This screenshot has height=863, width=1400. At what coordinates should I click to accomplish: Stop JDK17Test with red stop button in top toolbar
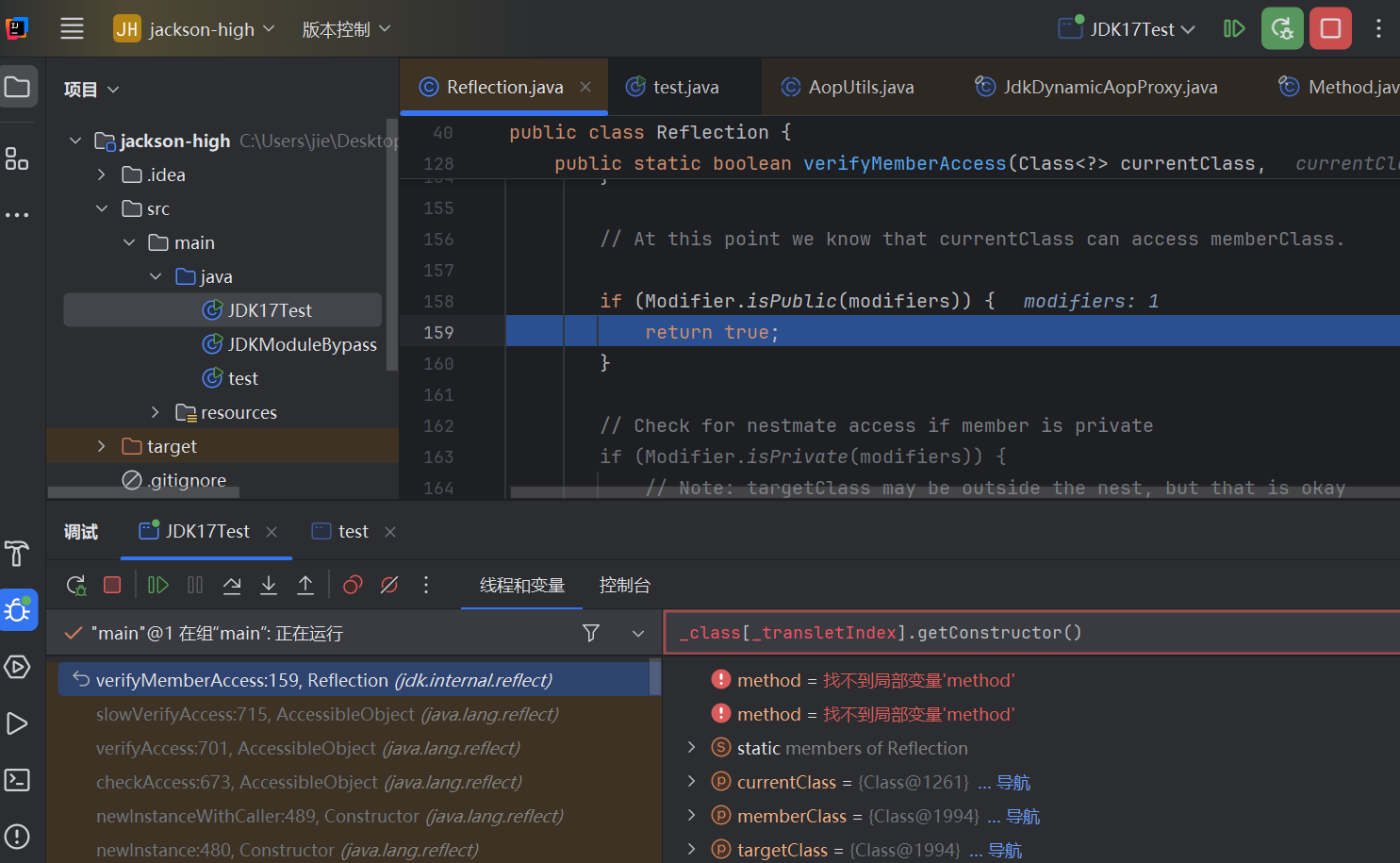coord(1331,29)
